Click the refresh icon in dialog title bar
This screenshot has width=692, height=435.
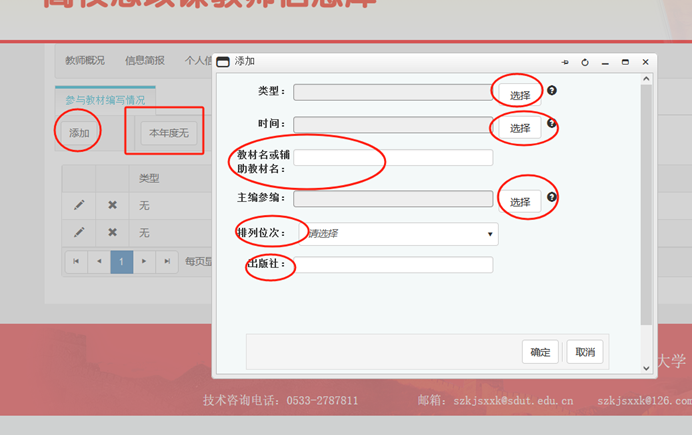(585, 62)
